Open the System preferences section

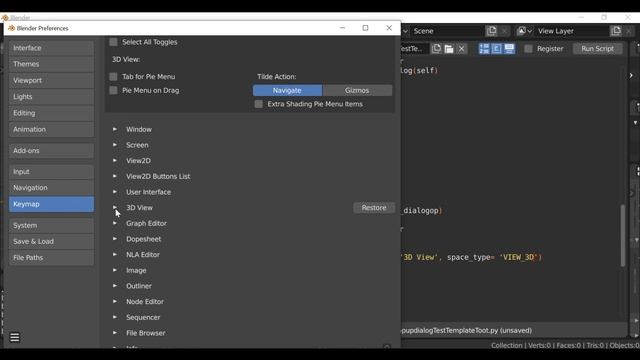(51, 225)
